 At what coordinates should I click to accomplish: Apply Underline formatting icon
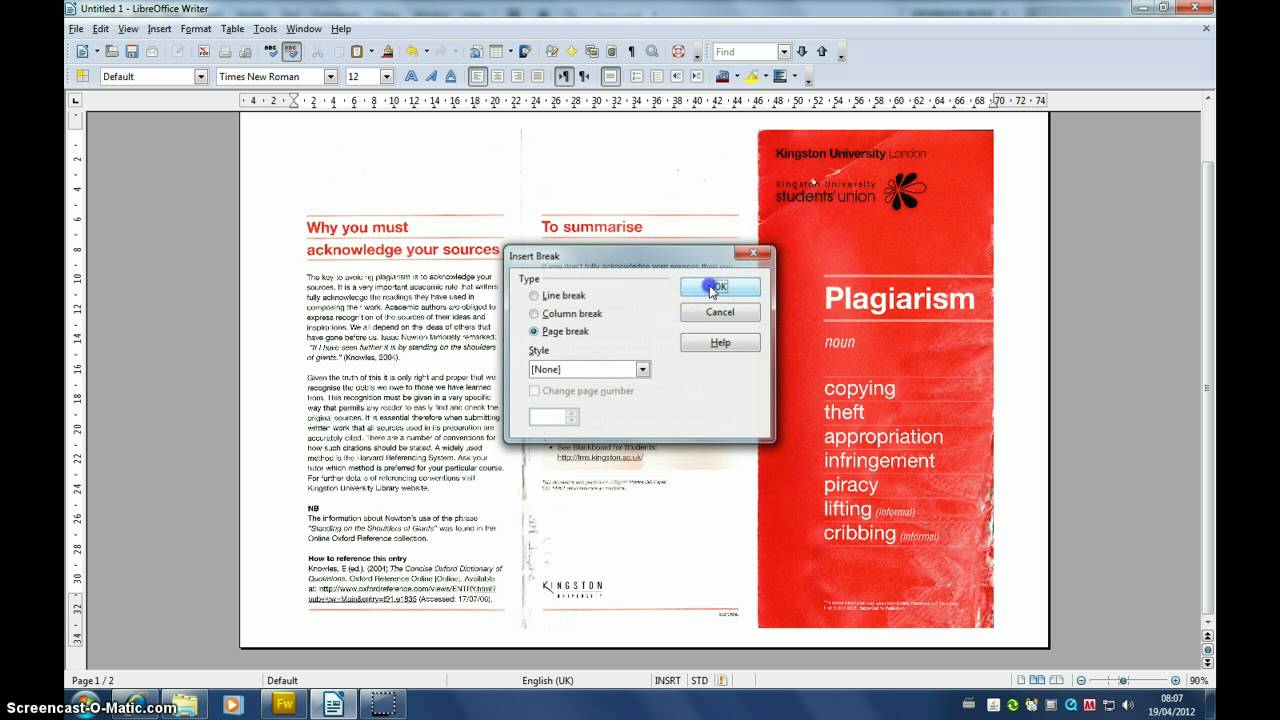(x=451, y=77)
